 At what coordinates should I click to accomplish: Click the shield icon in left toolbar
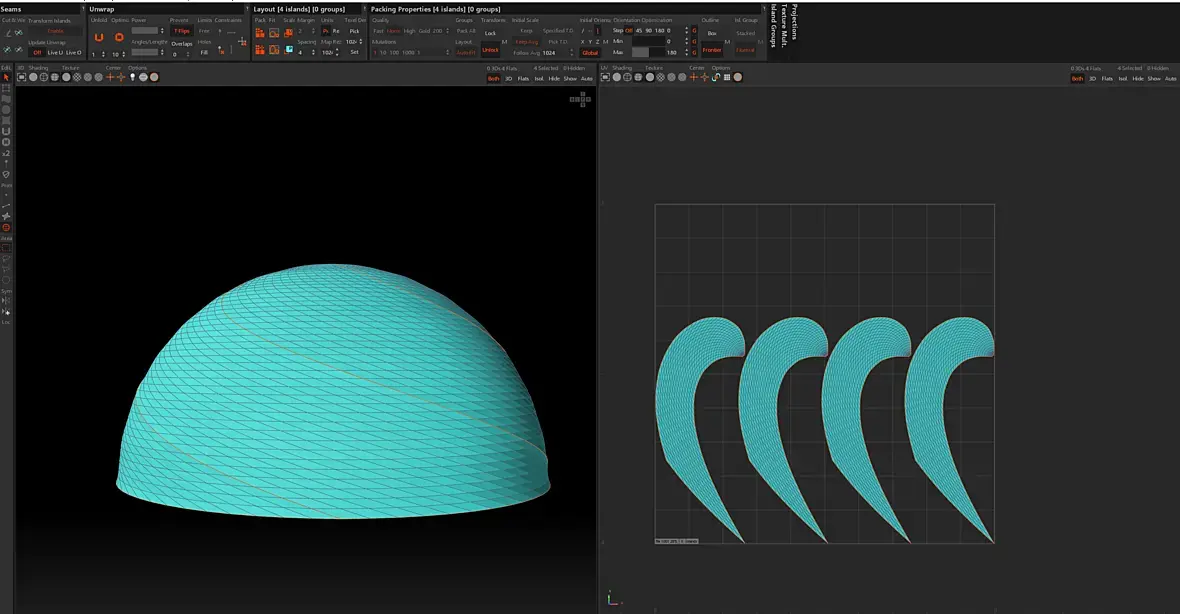point(6,174)
